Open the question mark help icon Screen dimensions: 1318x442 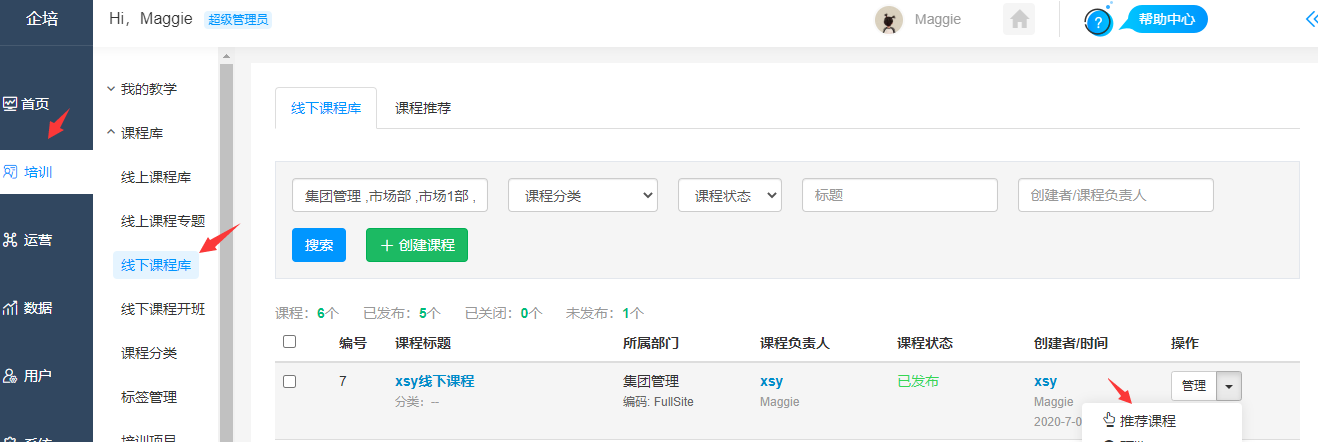coord(1099,22)
